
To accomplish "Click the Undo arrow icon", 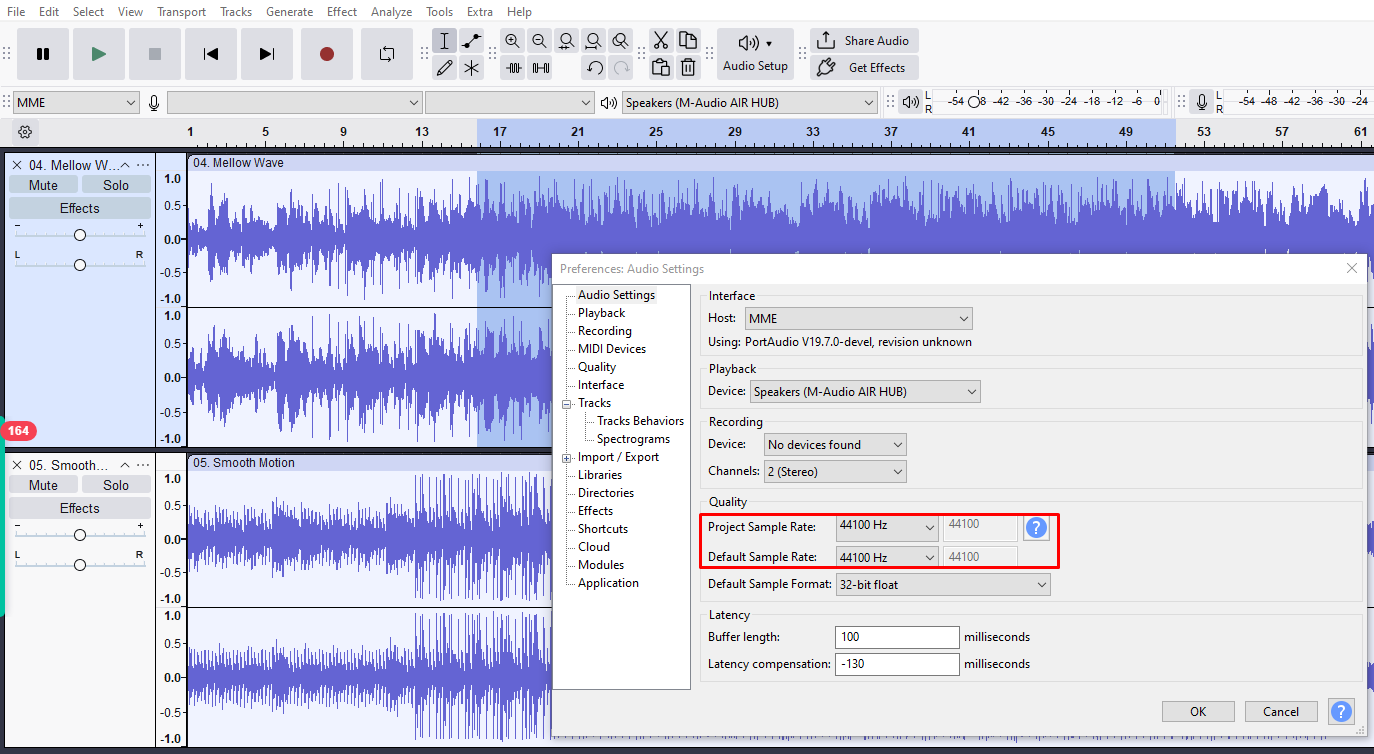I will [x=593, y=67].
